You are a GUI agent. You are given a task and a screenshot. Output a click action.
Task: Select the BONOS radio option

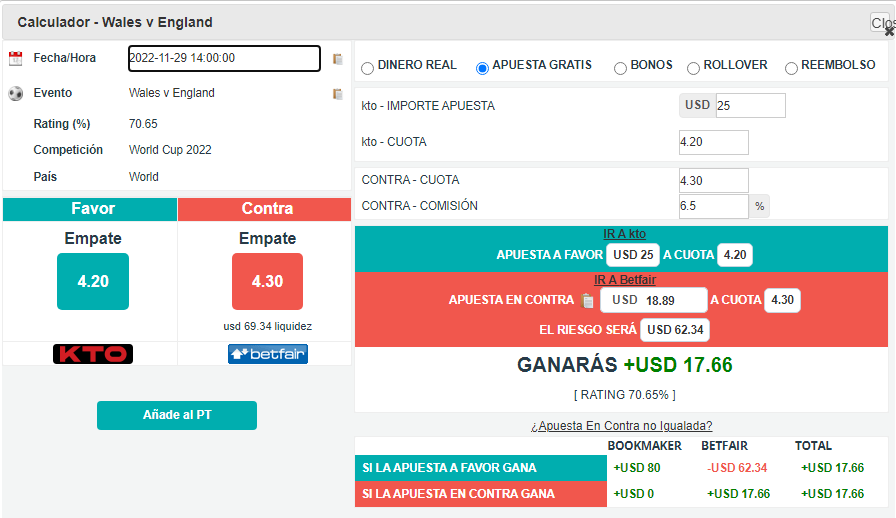tap(620, 68)
